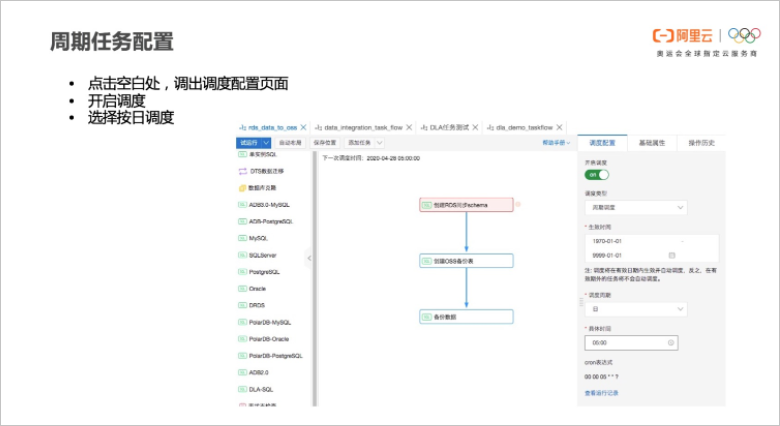This screenshot has height=426, width=780.
Task: Close the rds_data_to_oss tab
Action: (303, 127)
